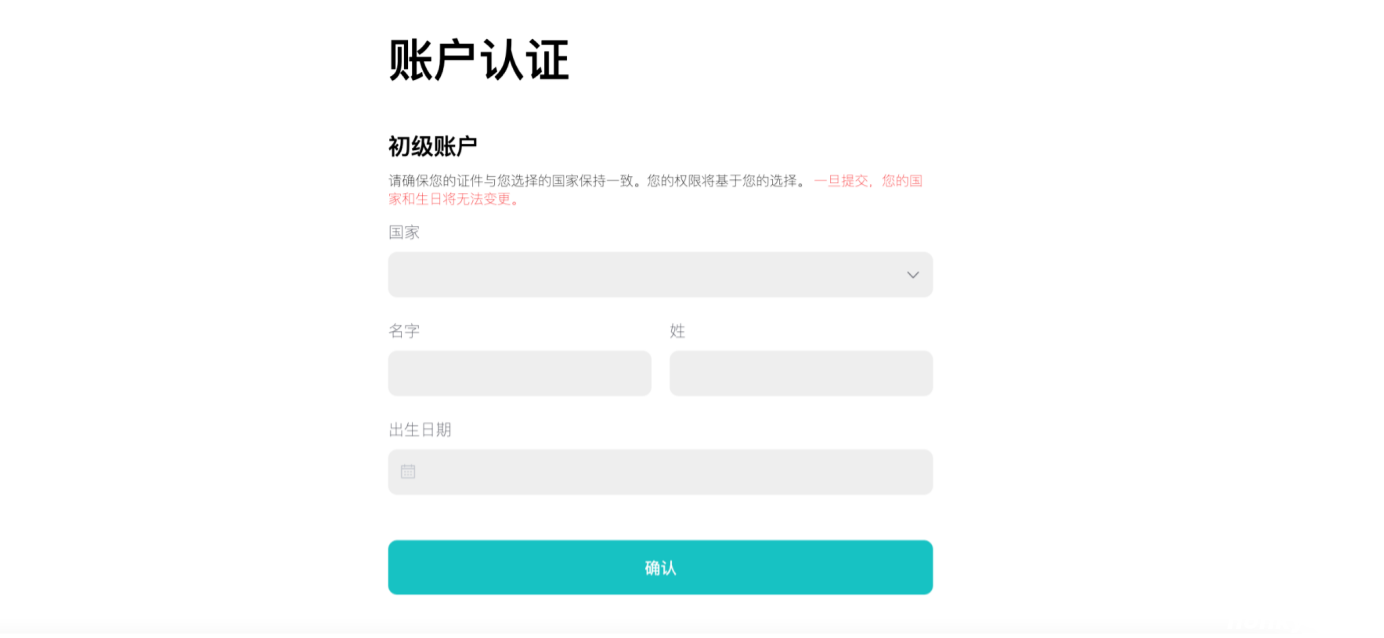
Task: Focus the 姓 last name input box
Action: [x=800, y=373]
